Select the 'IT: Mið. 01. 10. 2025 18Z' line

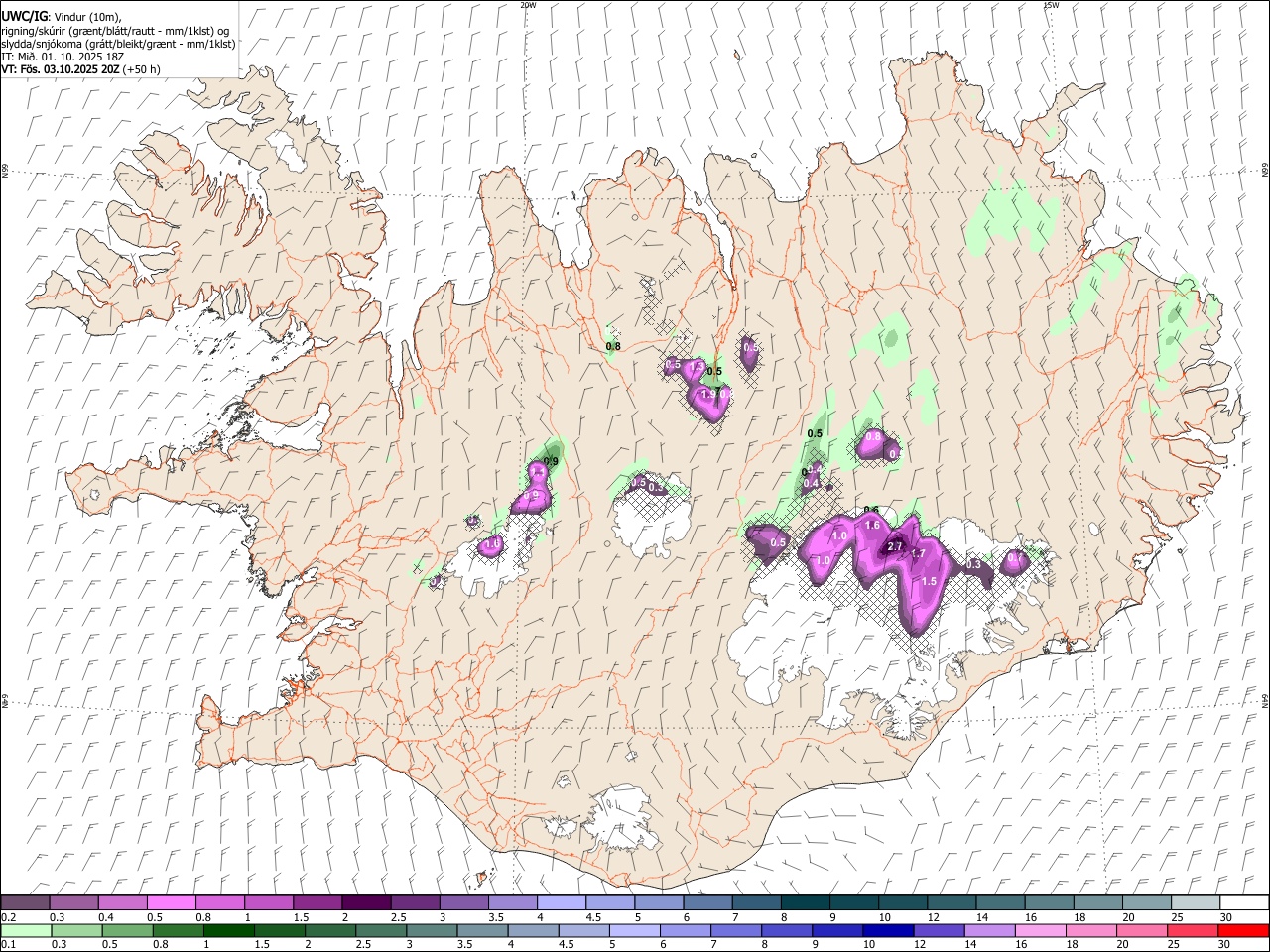(x=62, y=57)
